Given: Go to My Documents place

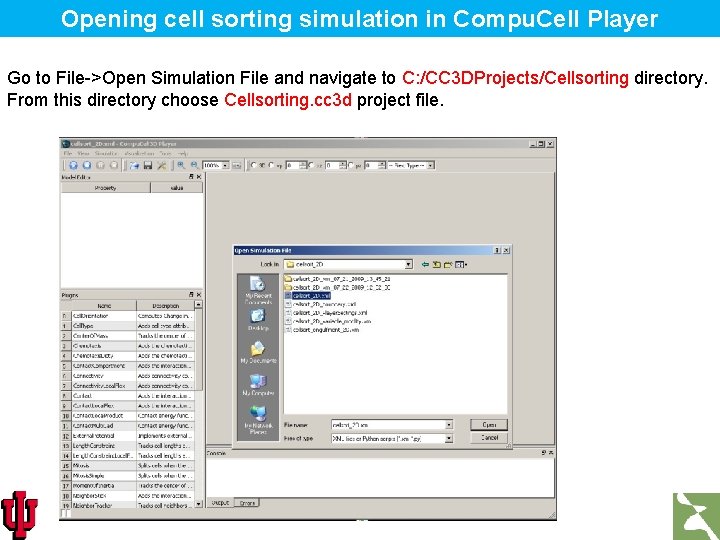Looking at the screenshot, I should click(258, 353).
